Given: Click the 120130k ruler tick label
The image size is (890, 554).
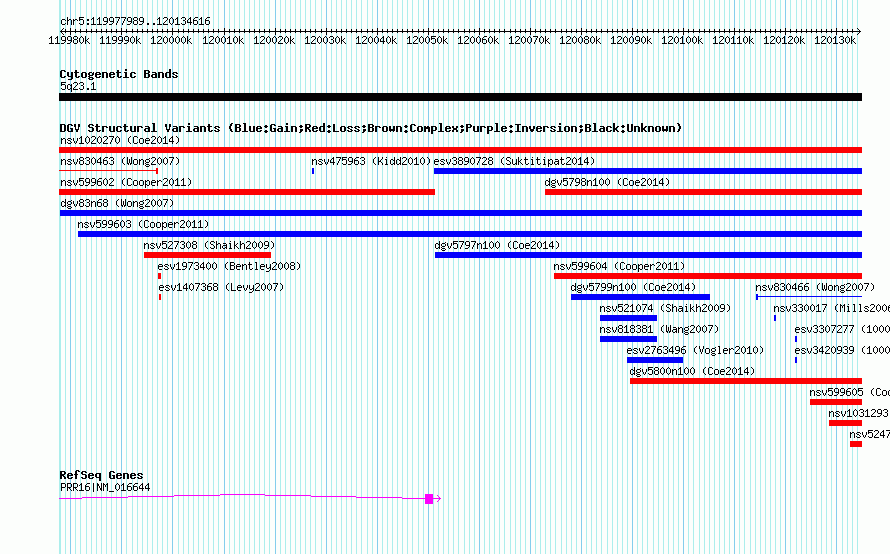Looking at the screenshot, I should [x=835, y=41].
